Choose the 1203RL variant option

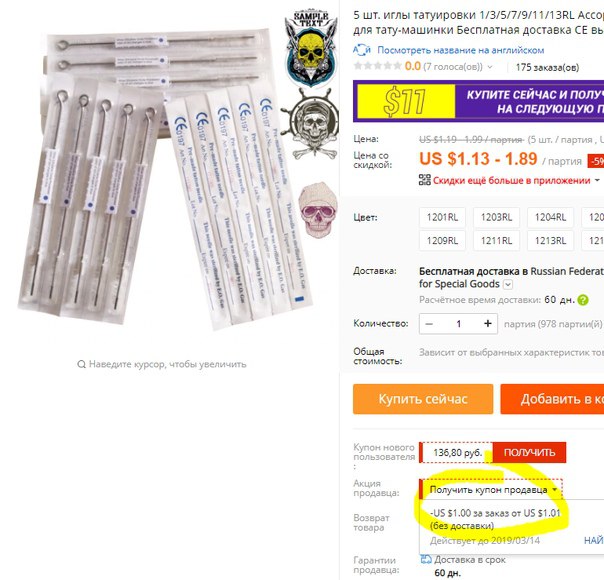coord(496,218)
